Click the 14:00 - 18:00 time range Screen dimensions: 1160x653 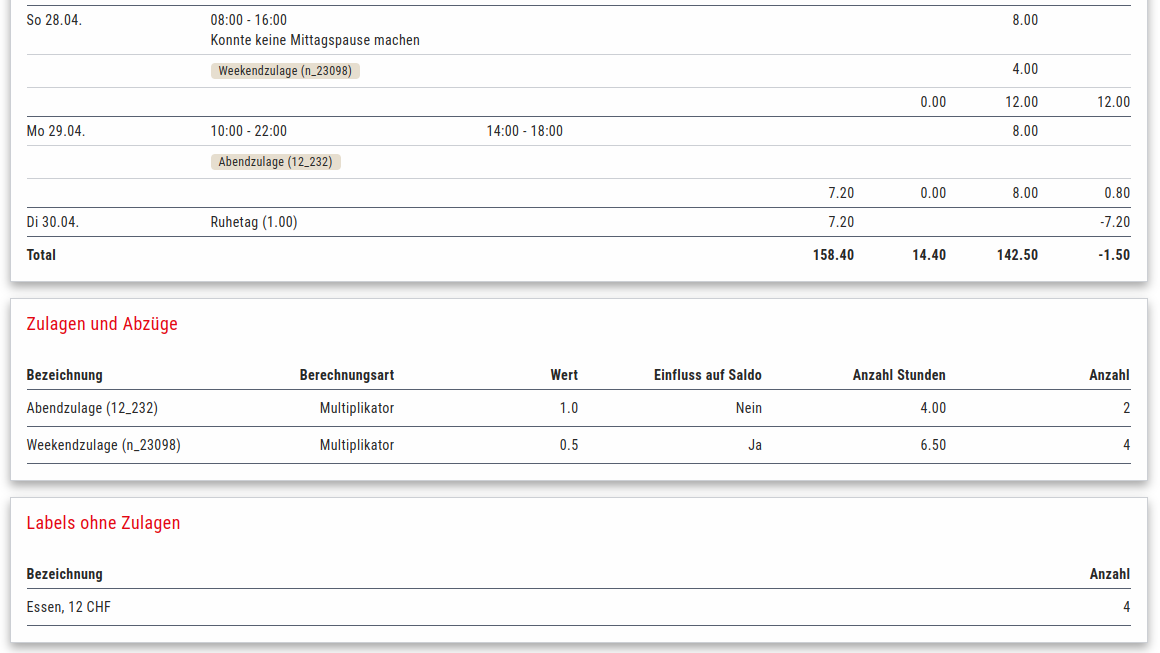(x=524, y=131)
